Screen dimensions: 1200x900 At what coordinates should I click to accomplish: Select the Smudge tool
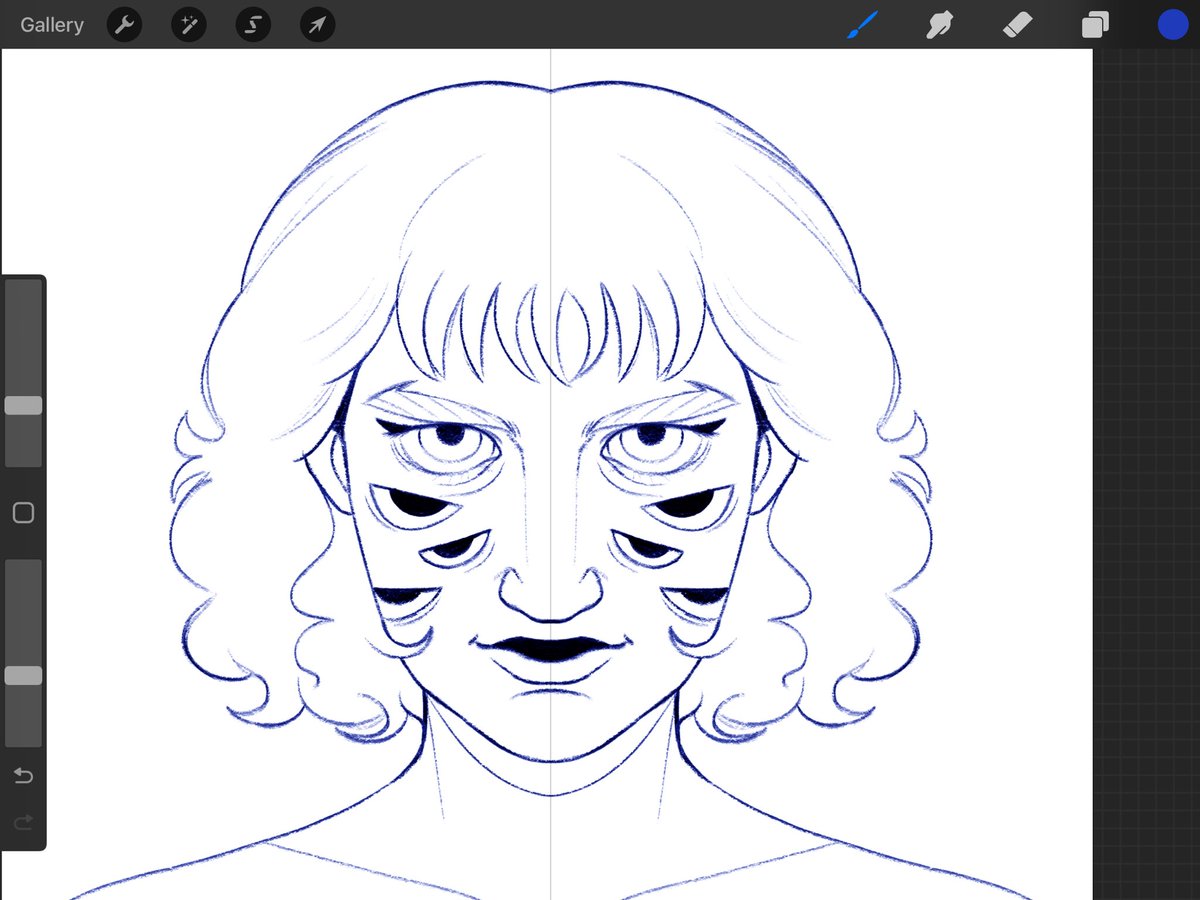[x=940, y=25]
